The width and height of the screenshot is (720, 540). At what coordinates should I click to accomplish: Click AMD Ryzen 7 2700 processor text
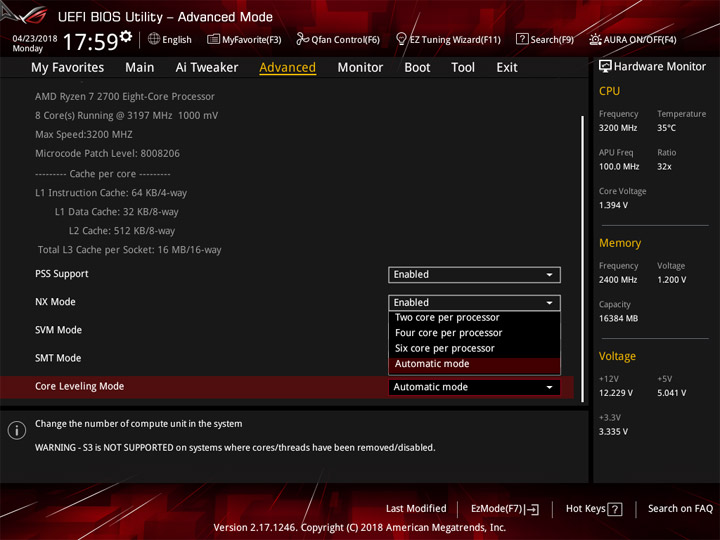pos(125,96)
